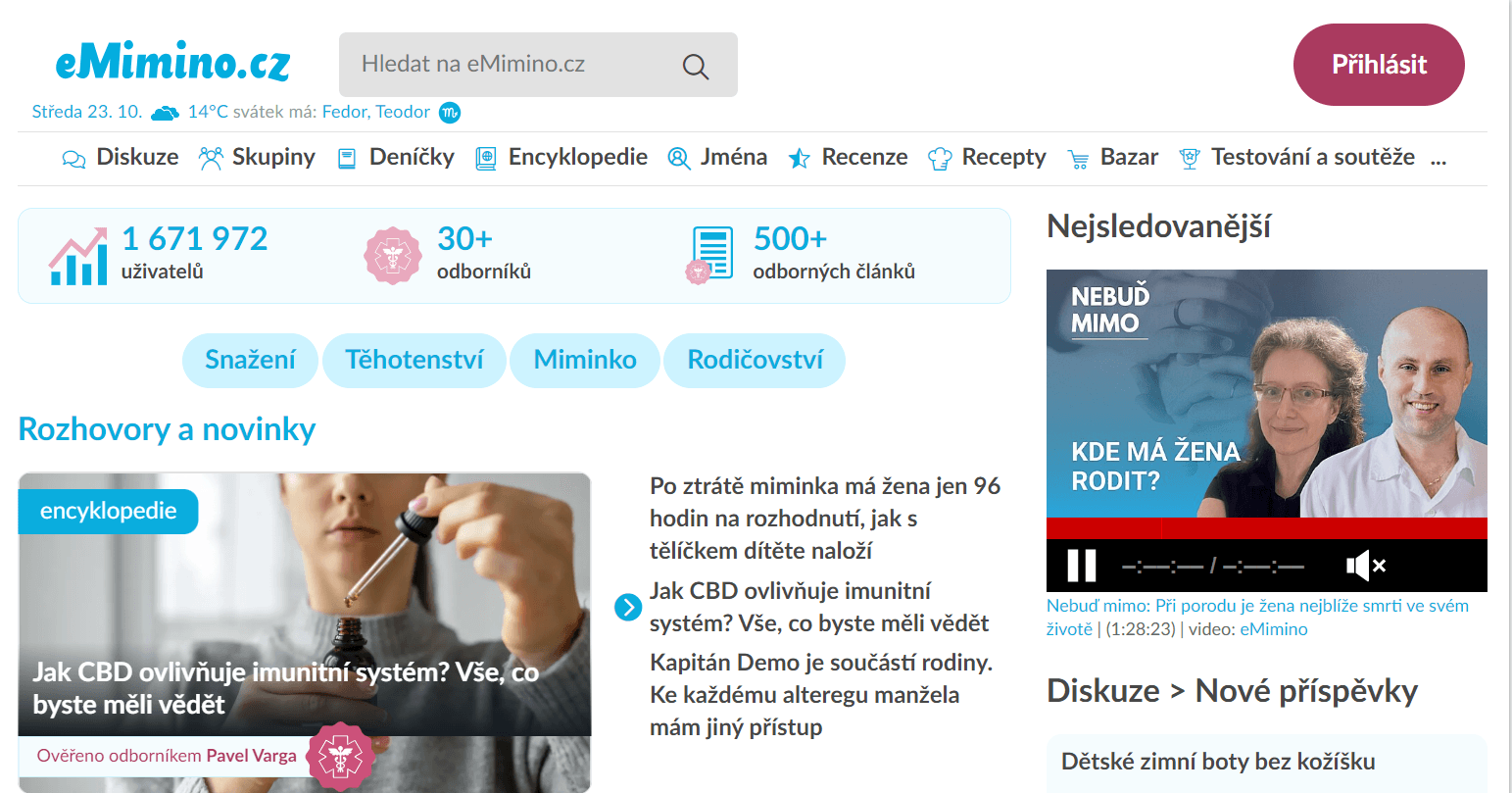Viewport: 1512px width, 793px height.
Task: Click the 30+ odborníků statistic
Action: [x=484, y=253]
